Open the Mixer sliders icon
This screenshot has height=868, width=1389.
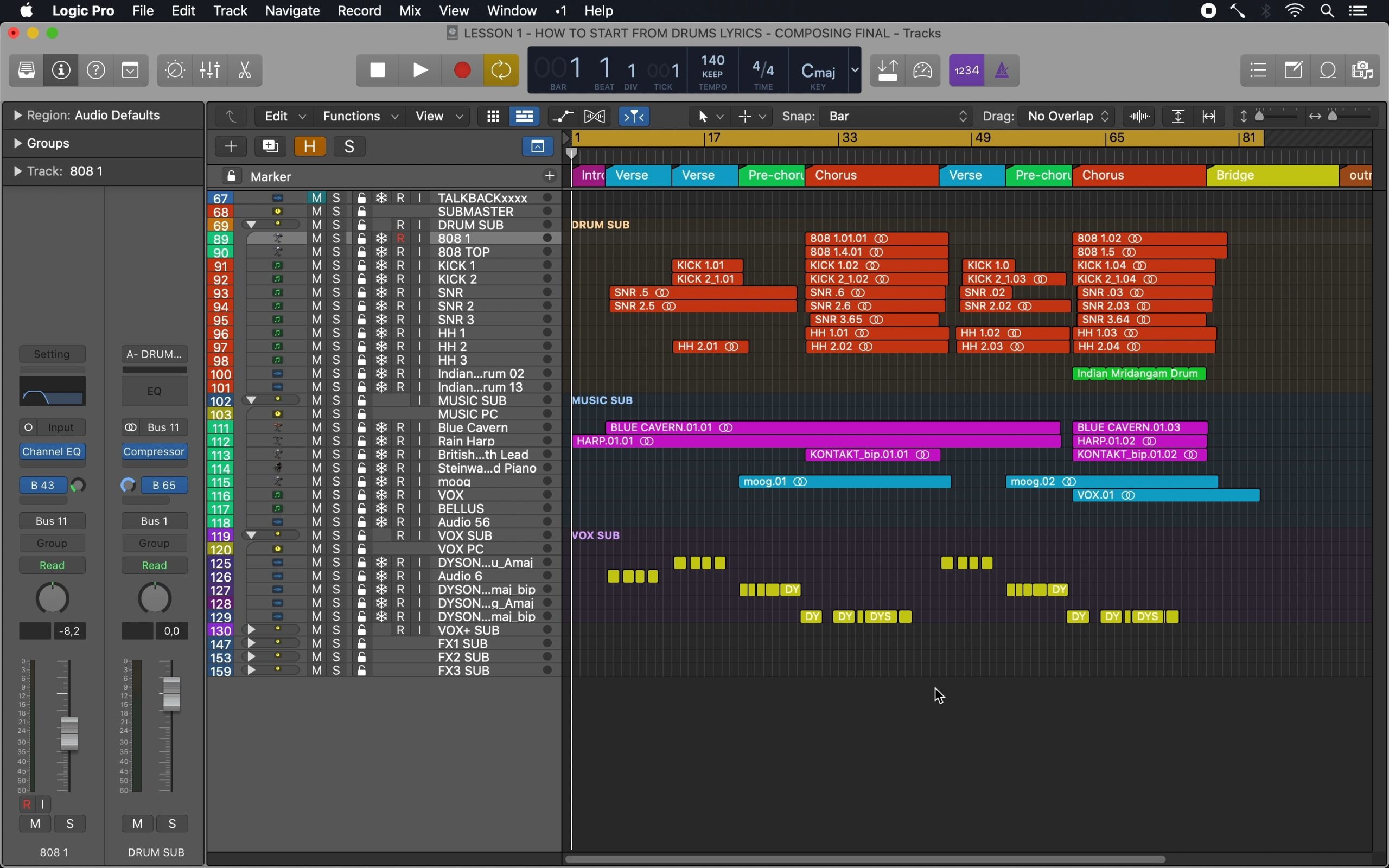click(x=209, y=70)
